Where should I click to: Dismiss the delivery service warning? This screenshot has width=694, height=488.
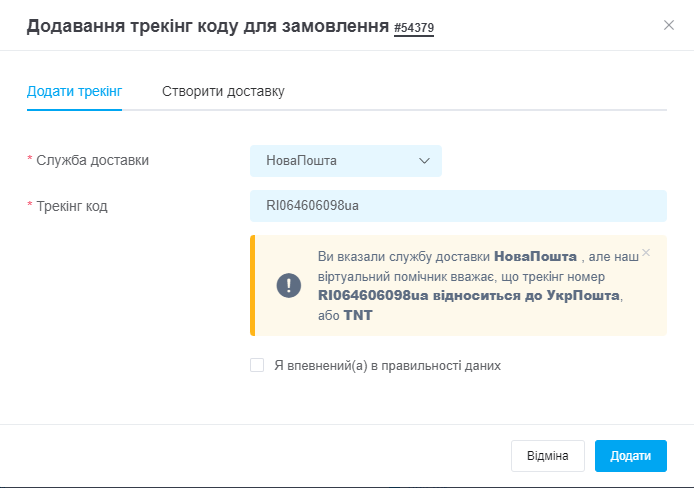click(x=646, y=253)
